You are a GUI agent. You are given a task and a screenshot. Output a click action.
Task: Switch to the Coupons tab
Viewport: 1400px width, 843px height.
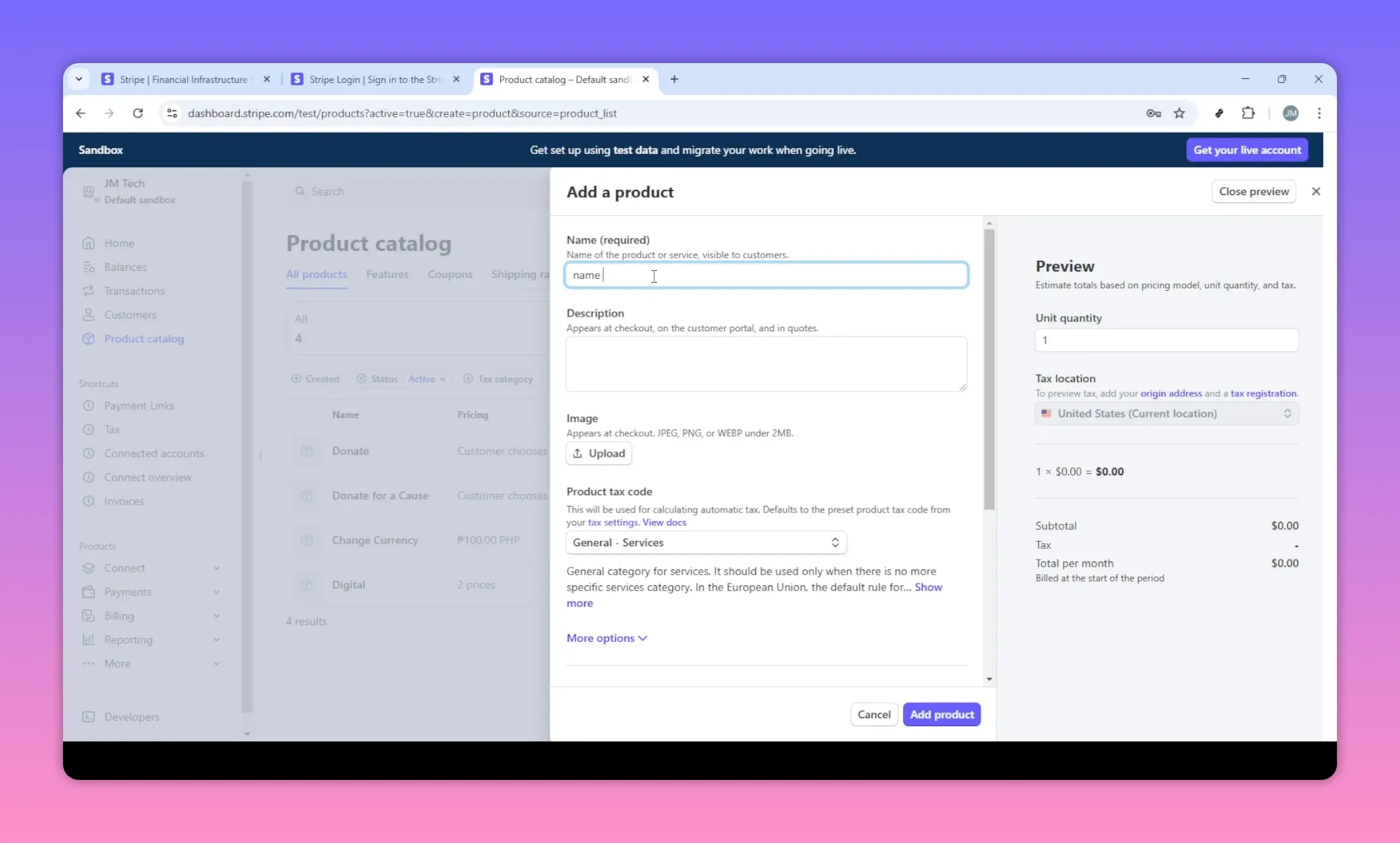click(x=450, y=274)
